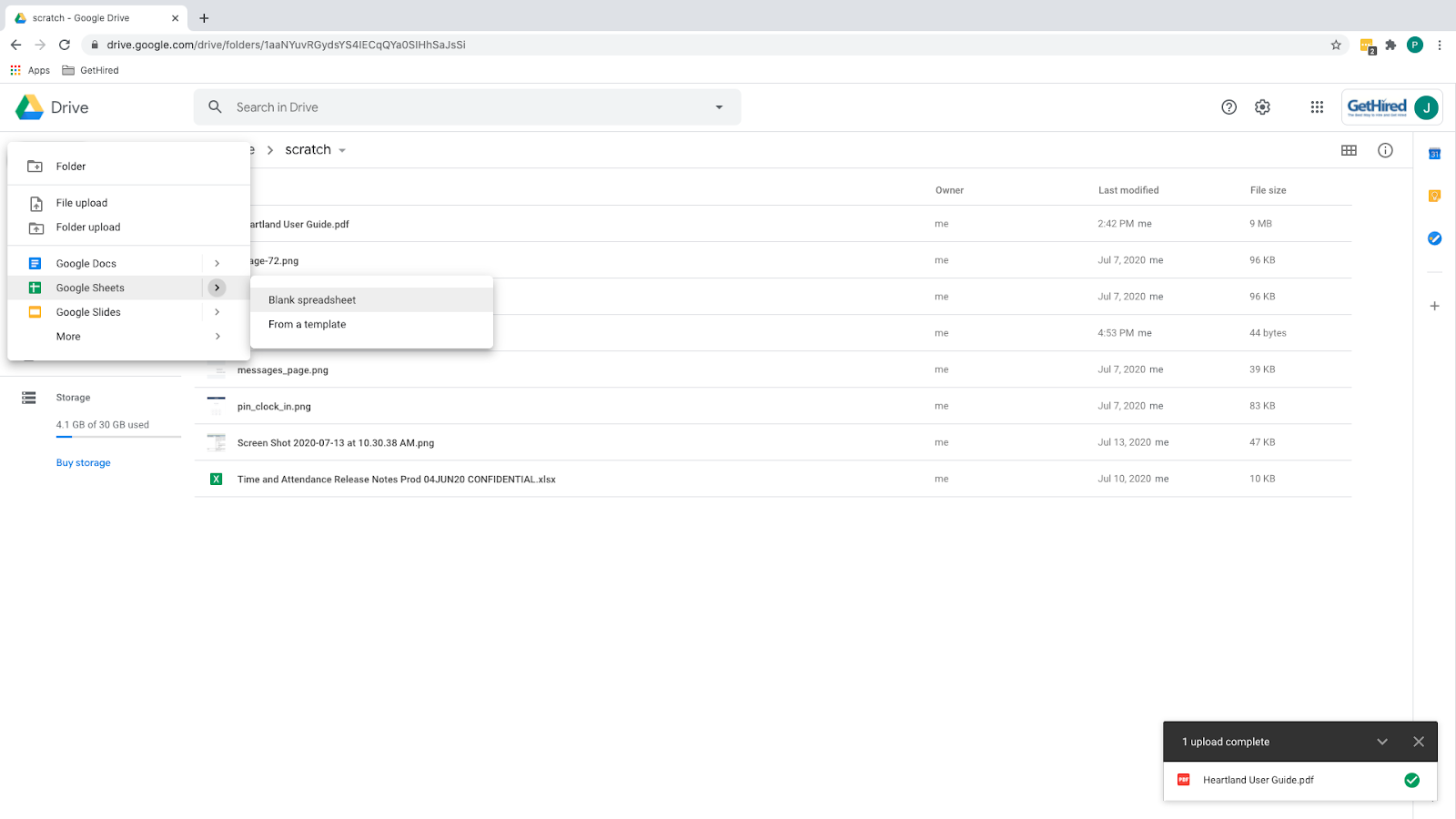Show folder details info panel
The height and width of the screenshot is (819, 1456).
[1385, 150]
